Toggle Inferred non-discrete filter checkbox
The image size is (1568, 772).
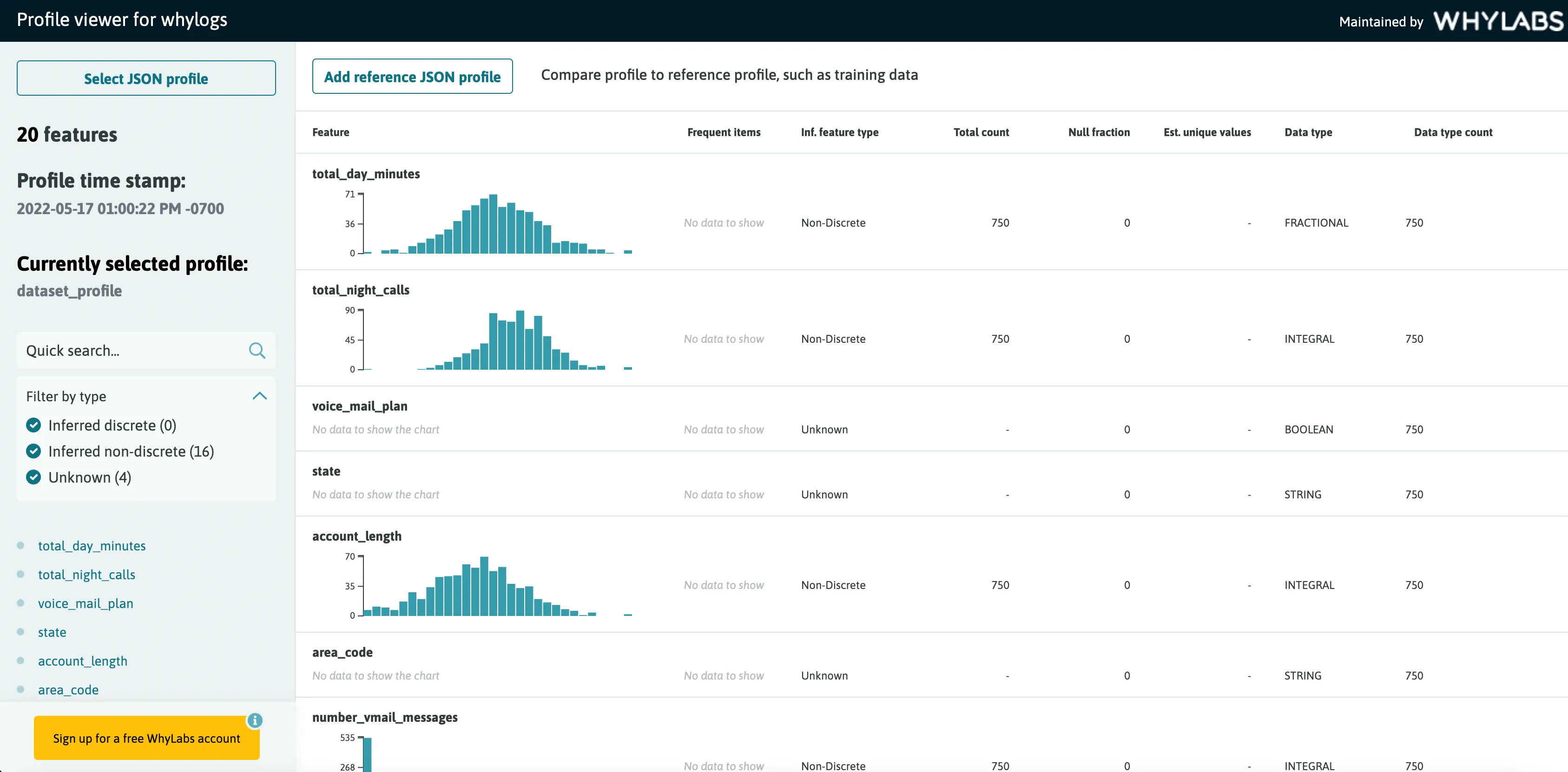pyautogui.click(x=33, y=451)
